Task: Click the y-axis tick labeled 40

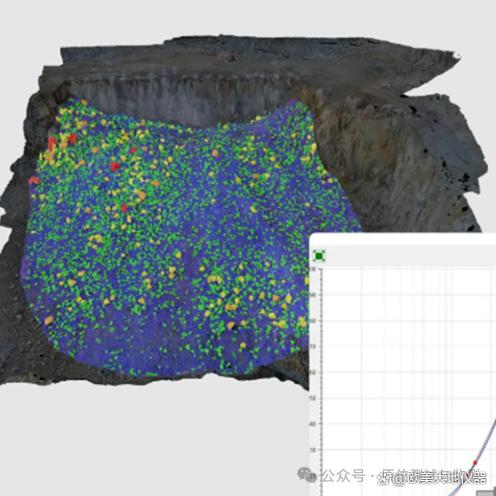Action: click(x=312, y=424)
